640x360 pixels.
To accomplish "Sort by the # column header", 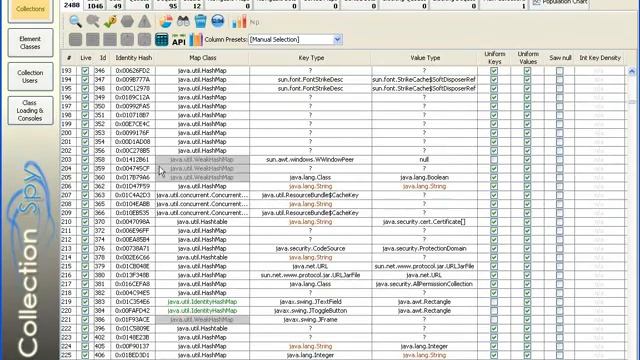I will [69, 58].
